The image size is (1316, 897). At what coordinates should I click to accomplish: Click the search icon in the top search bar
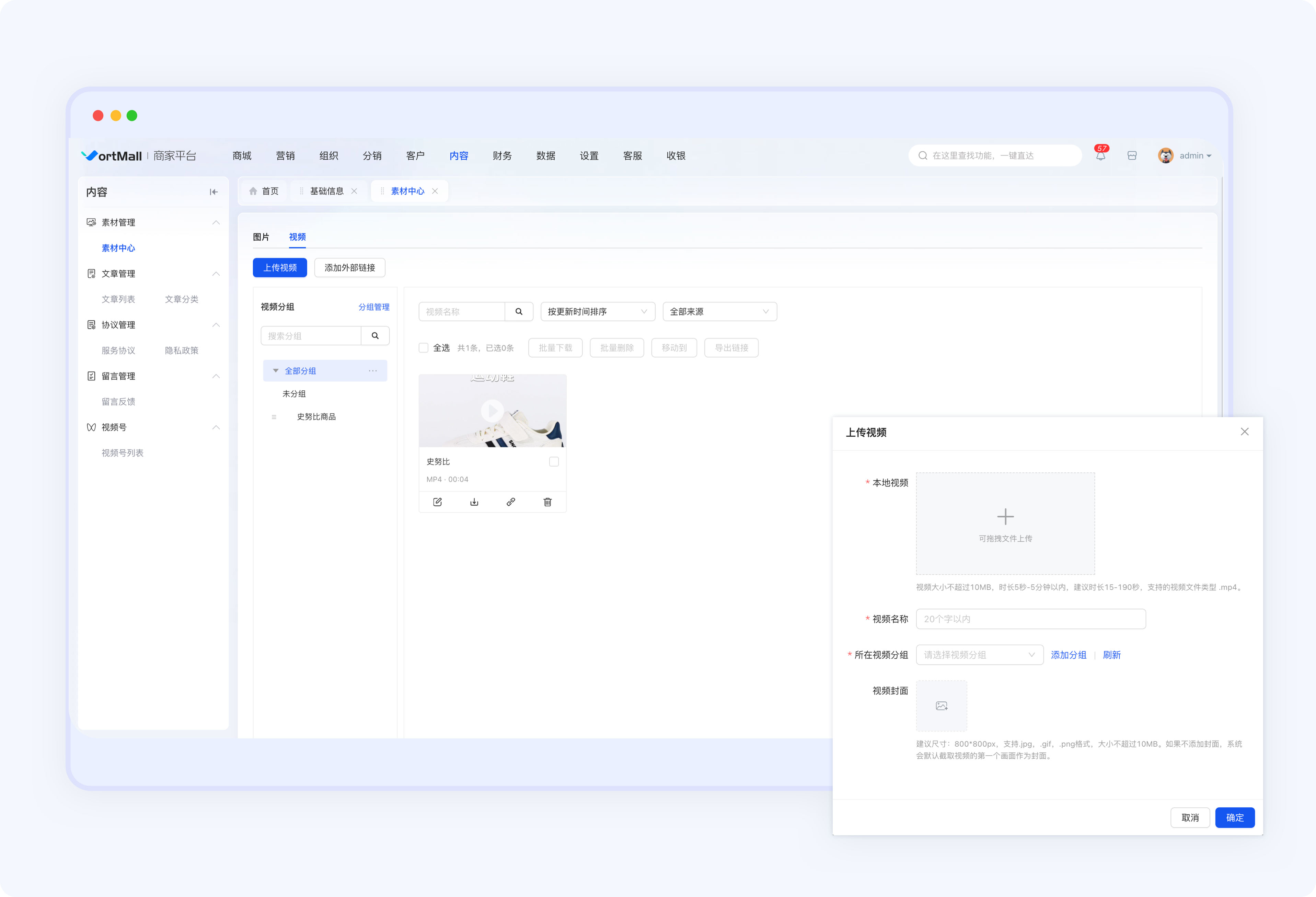click(x=922, y=155)
